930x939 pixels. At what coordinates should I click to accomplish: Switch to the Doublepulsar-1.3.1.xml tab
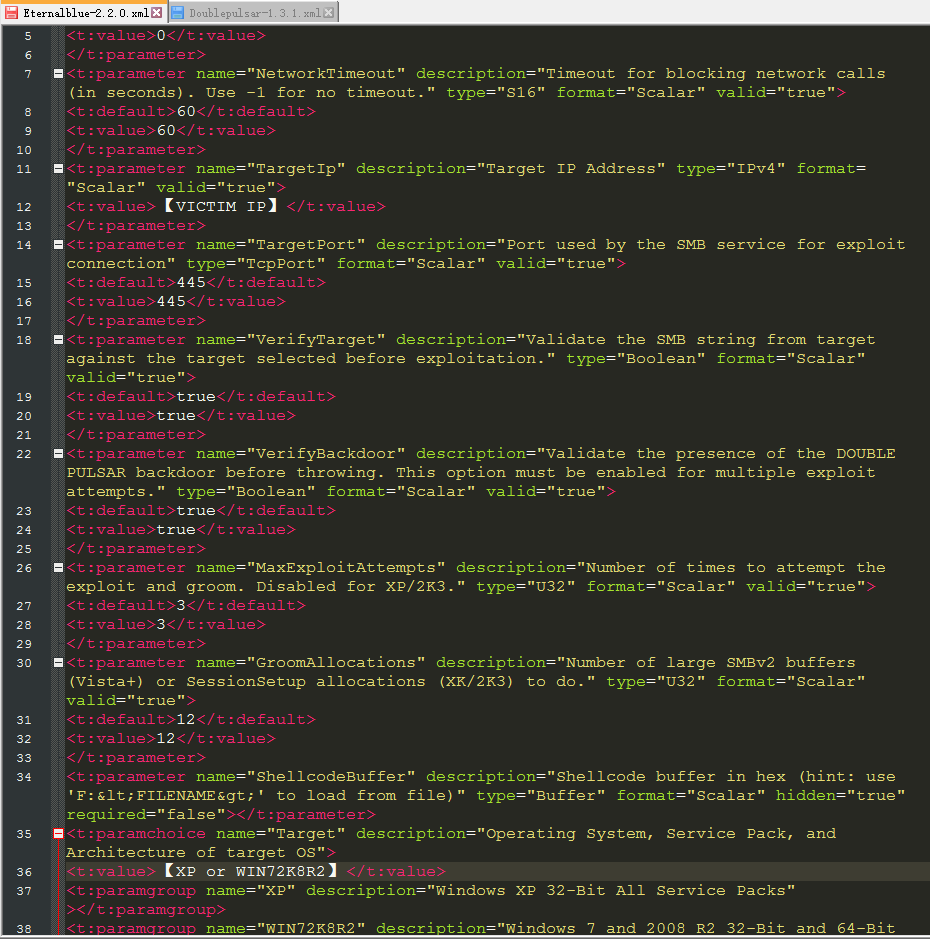click(254, 13)
